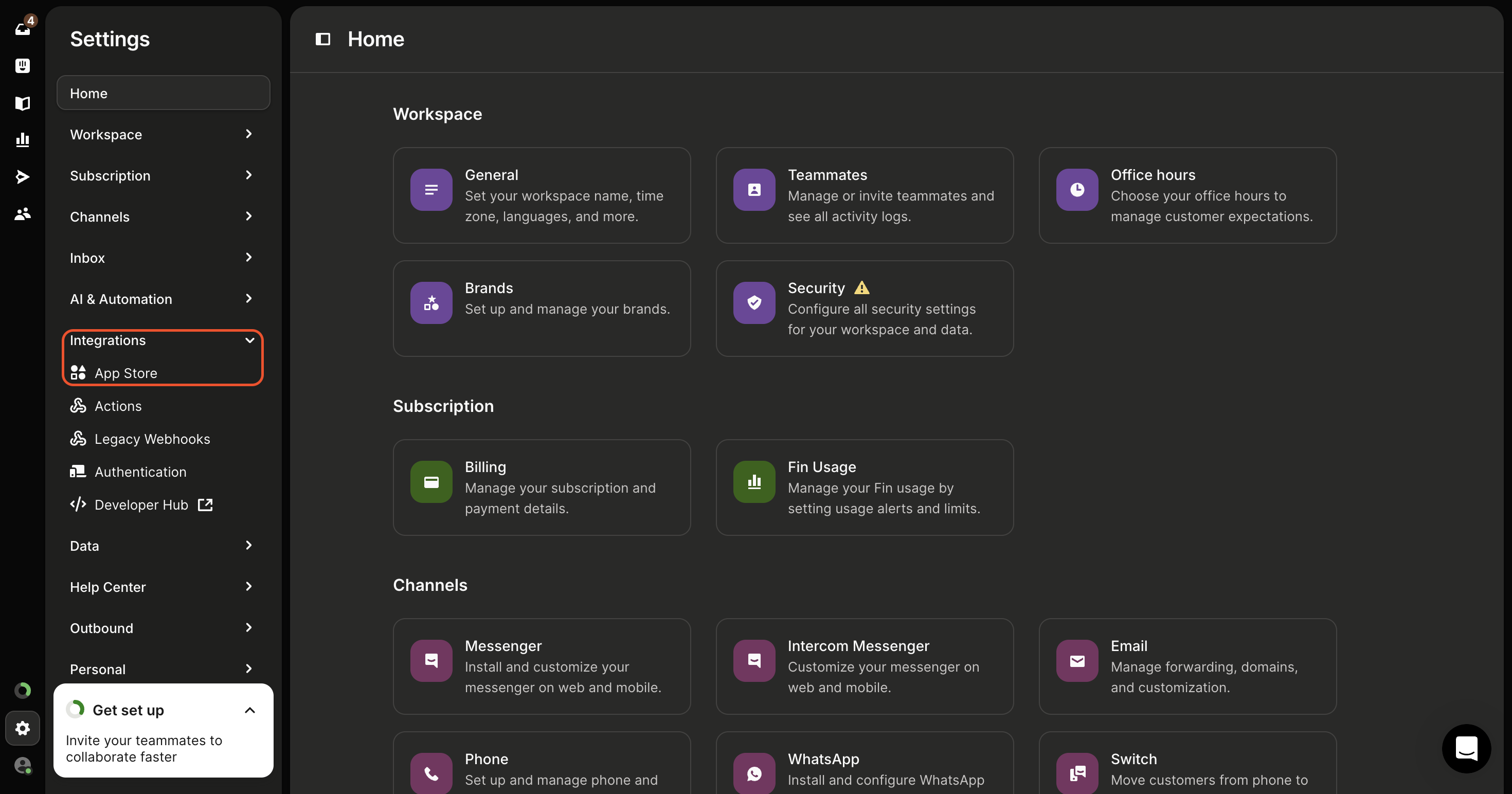The image size is (1512, 794).
Task: Click the Email envelope icon
Action: click(1077, 661)
